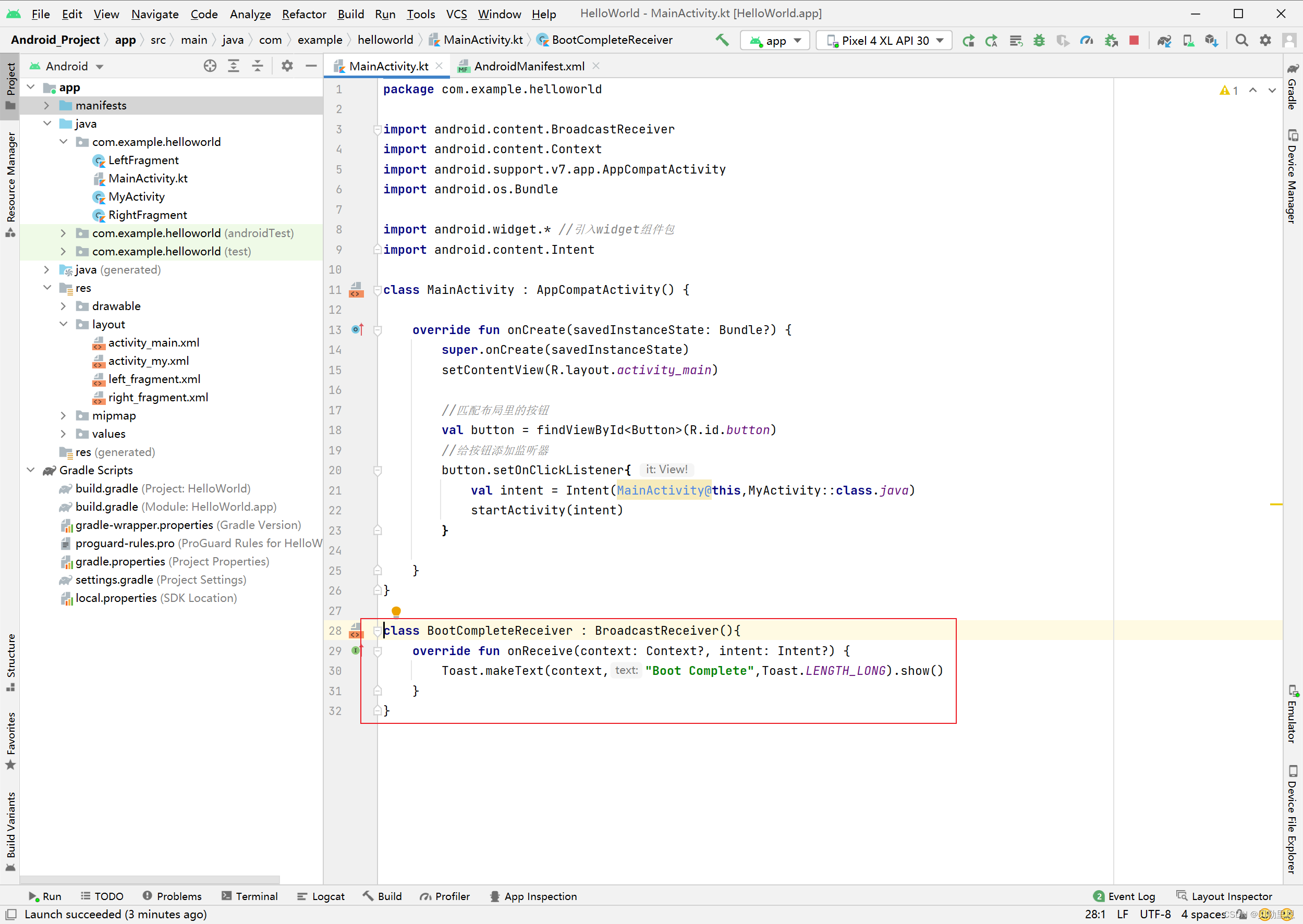This screenshot has height=924, width=1303.
Task: Click the Collapse All icon in Project panel
Action: tap(257, 66)
